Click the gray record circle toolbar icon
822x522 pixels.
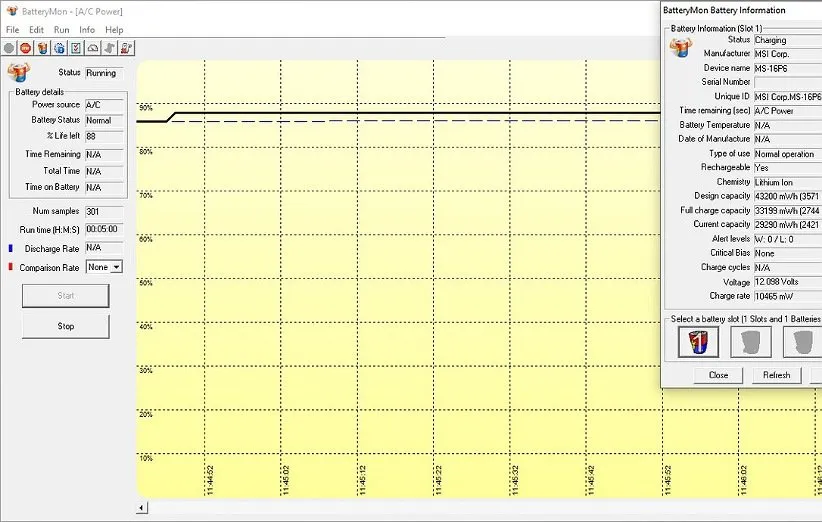(x=9, y=47)
